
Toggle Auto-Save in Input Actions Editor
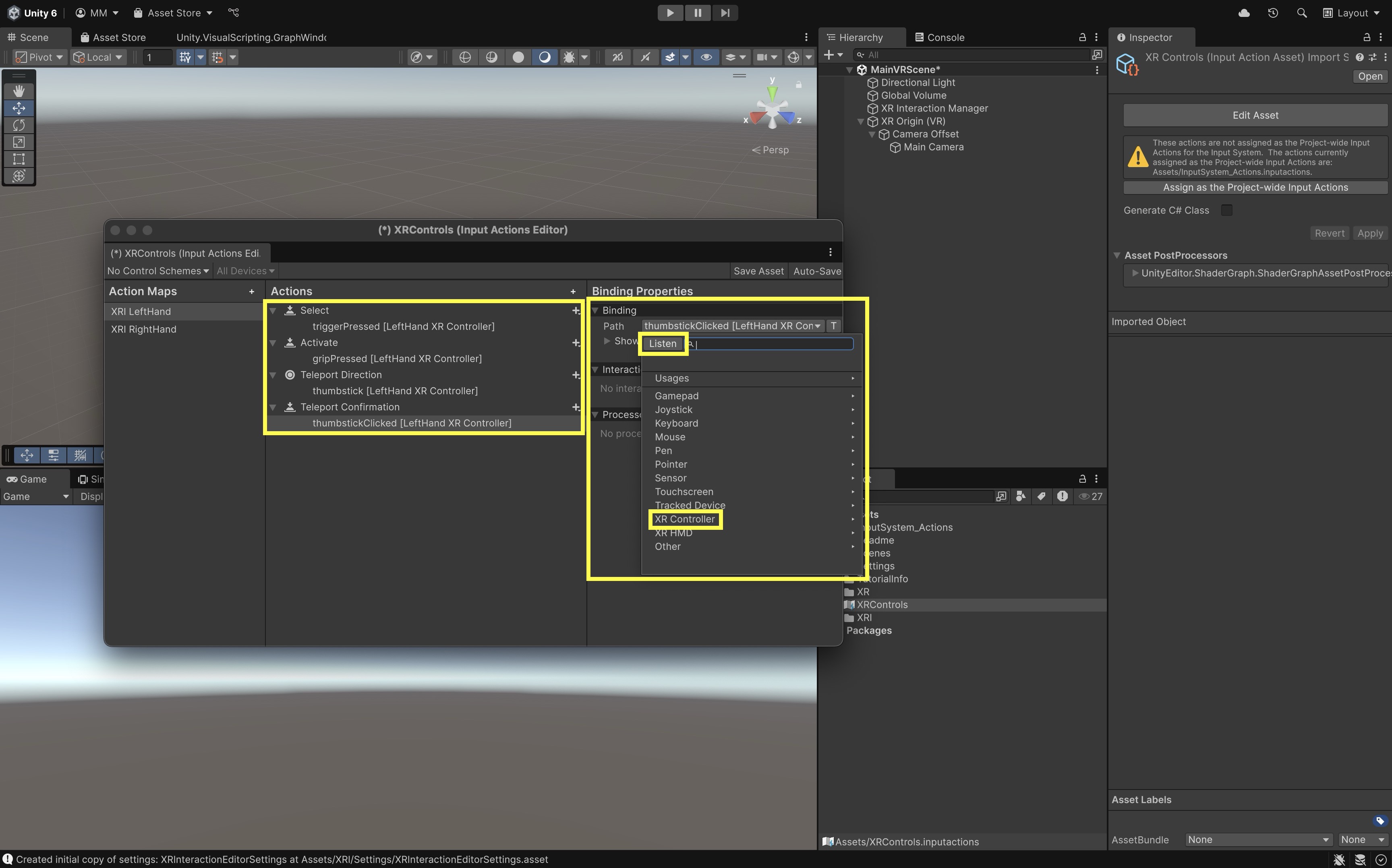click(x=816, y=271)
